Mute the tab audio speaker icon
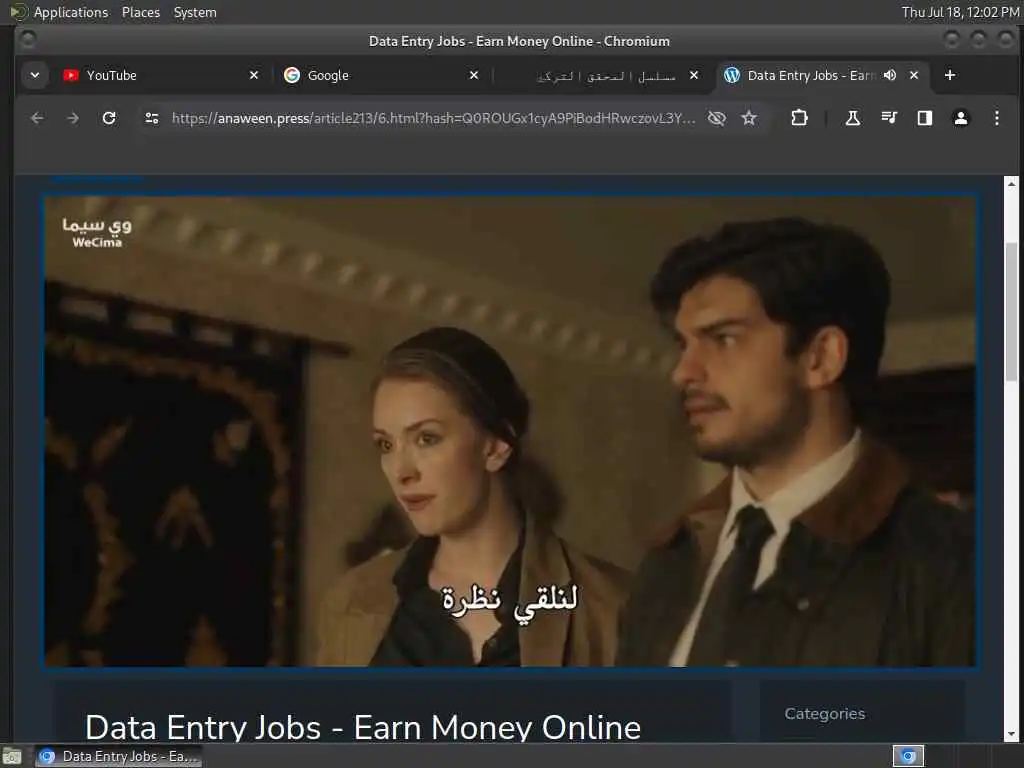This screenshot has width=1024, height=768. tap(889, 75)
